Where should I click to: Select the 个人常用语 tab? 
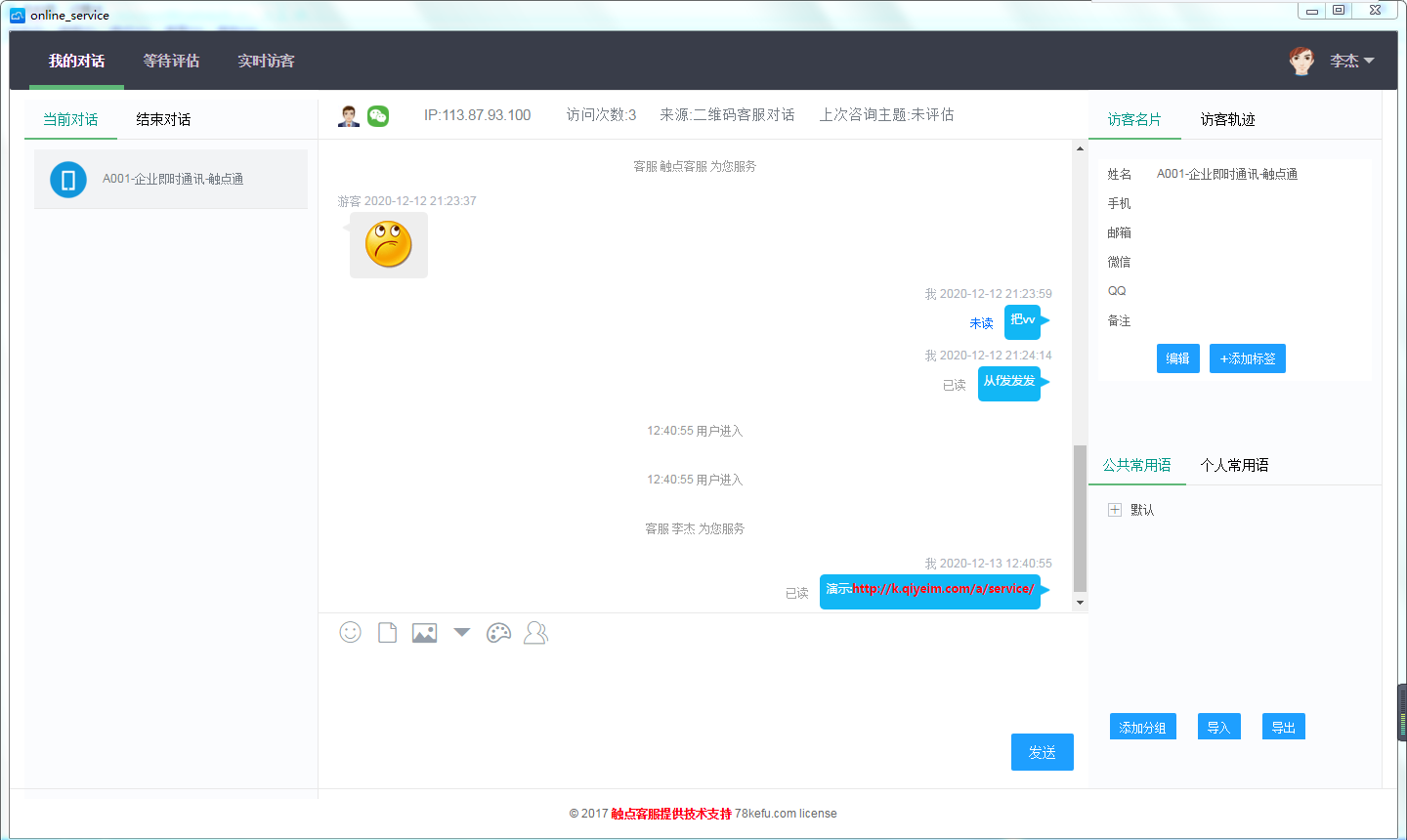point(1234,465)
